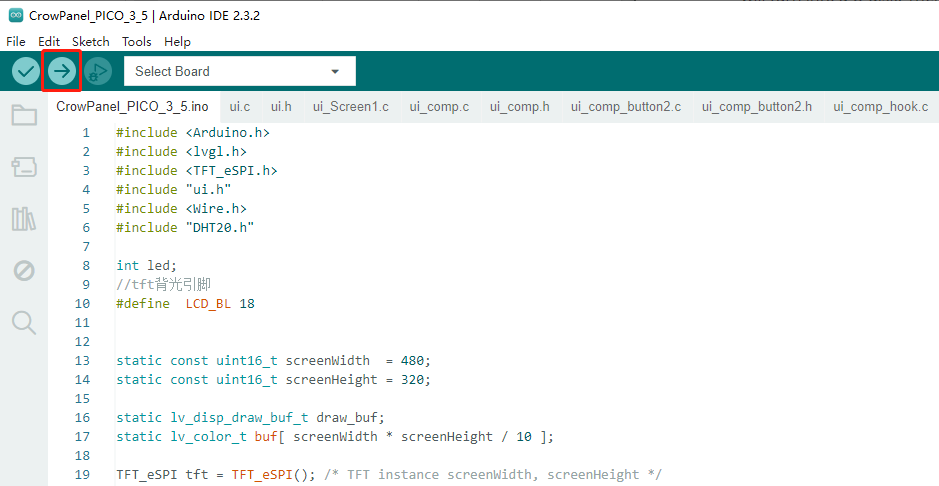939x486 pixels.
Task: Click line number 15 in the gutter
Action: 82,399
